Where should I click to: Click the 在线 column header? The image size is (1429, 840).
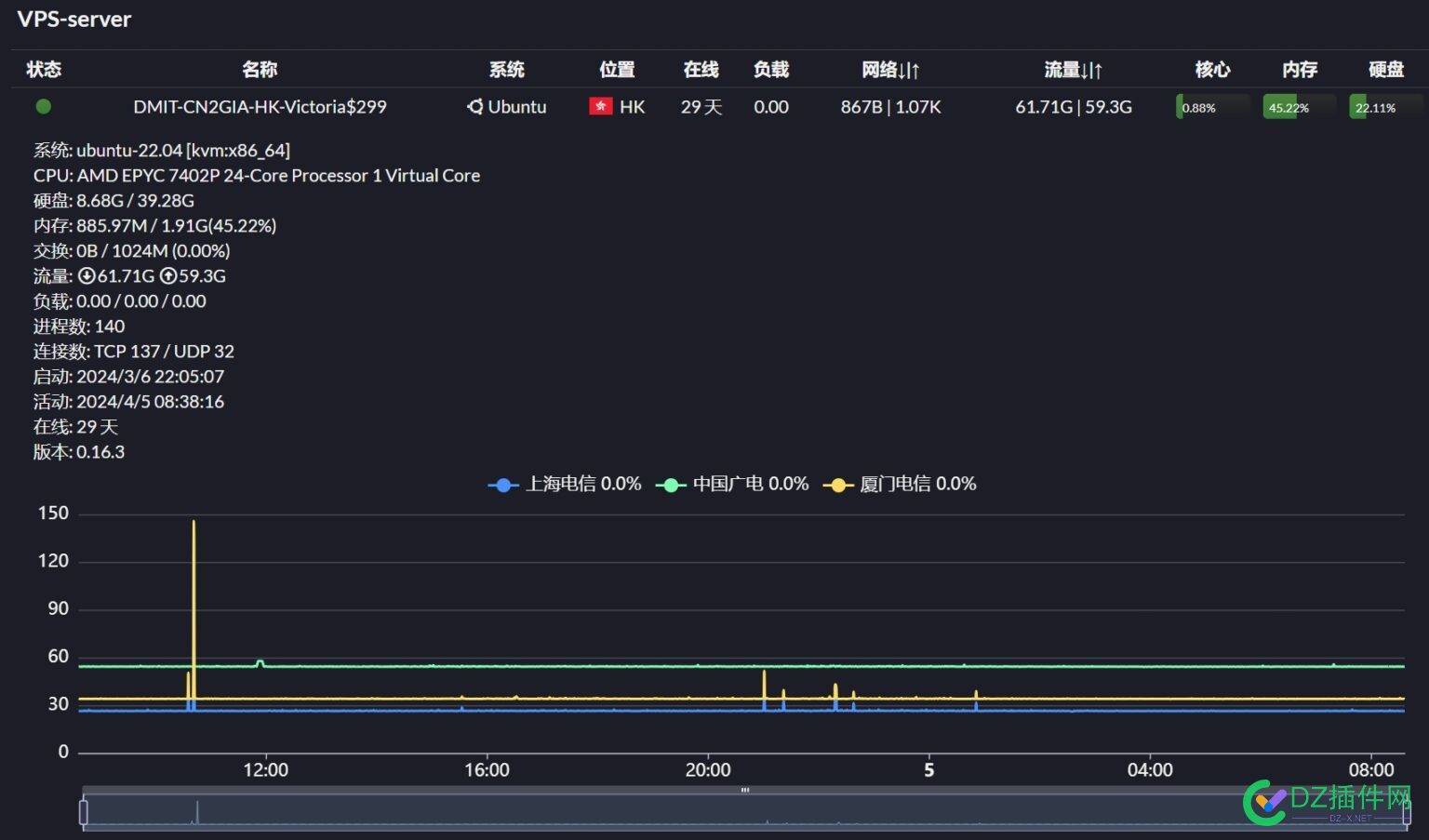click(701, 69)
